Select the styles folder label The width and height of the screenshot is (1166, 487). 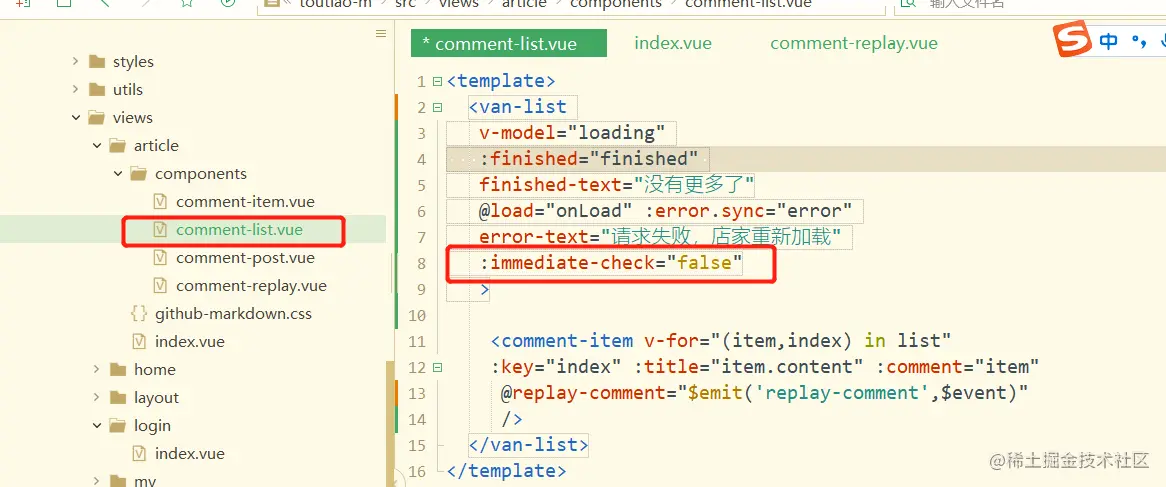[133, 62]
